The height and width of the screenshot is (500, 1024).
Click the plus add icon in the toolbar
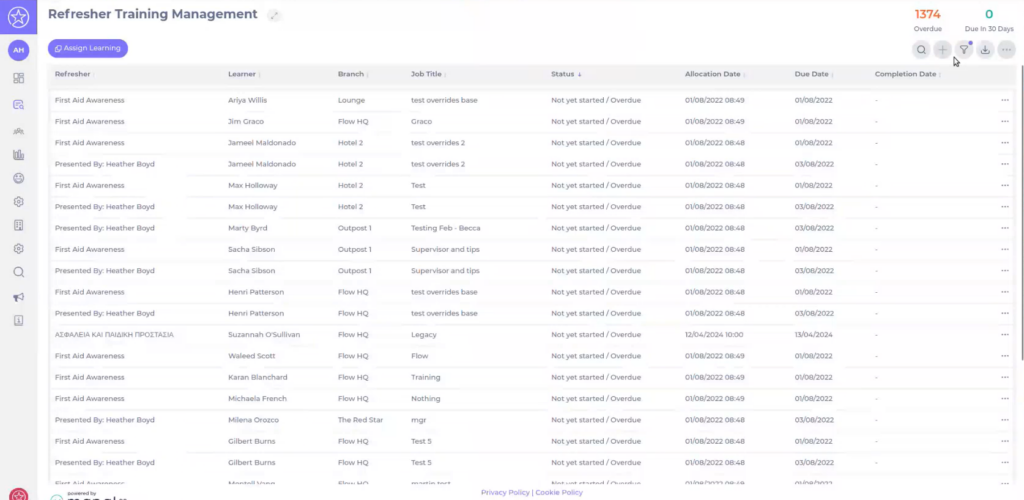click(942, 50)
